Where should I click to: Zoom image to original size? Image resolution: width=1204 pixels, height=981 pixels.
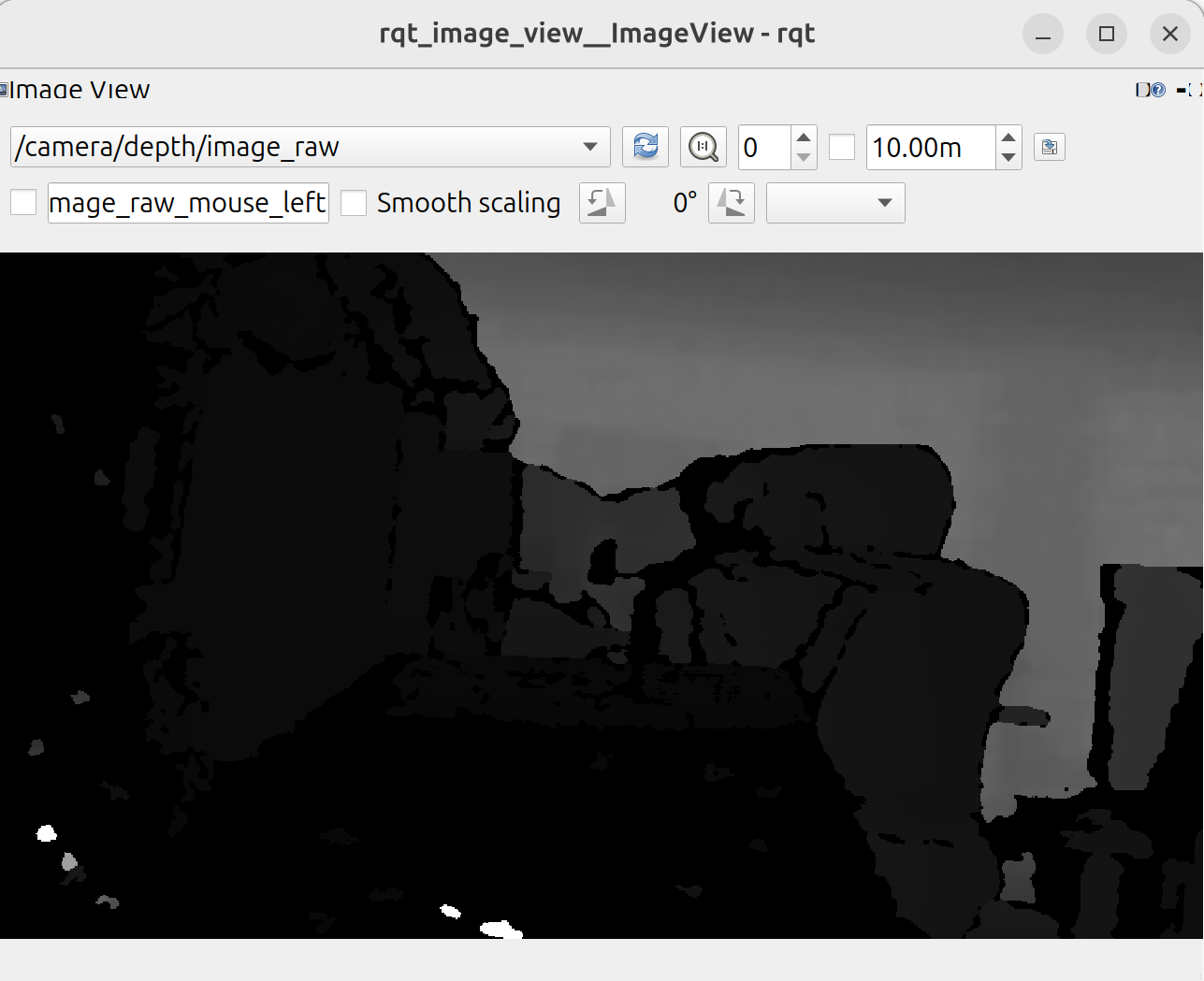pyautogui.click(x=703, y=147)
